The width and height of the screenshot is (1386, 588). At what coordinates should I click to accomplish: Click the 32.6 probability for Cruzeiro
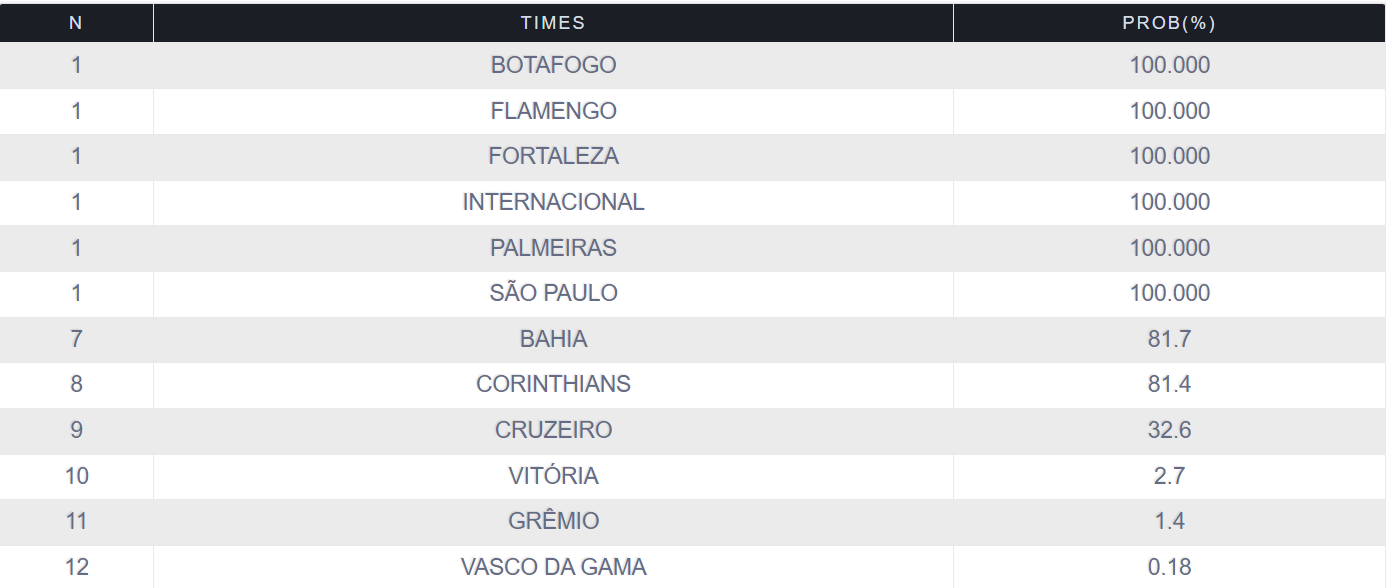coord(1169,430)
